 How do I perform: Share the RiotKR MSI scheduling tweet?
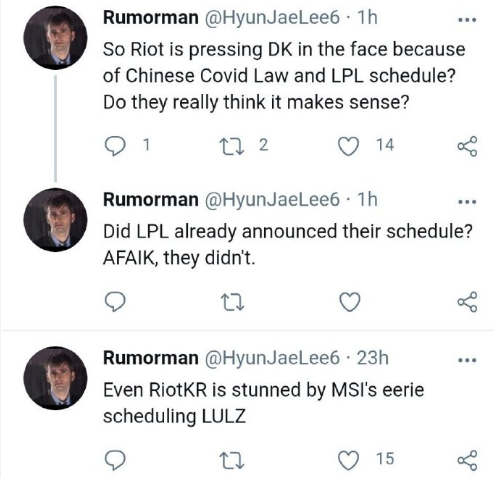tap(467, 460)
